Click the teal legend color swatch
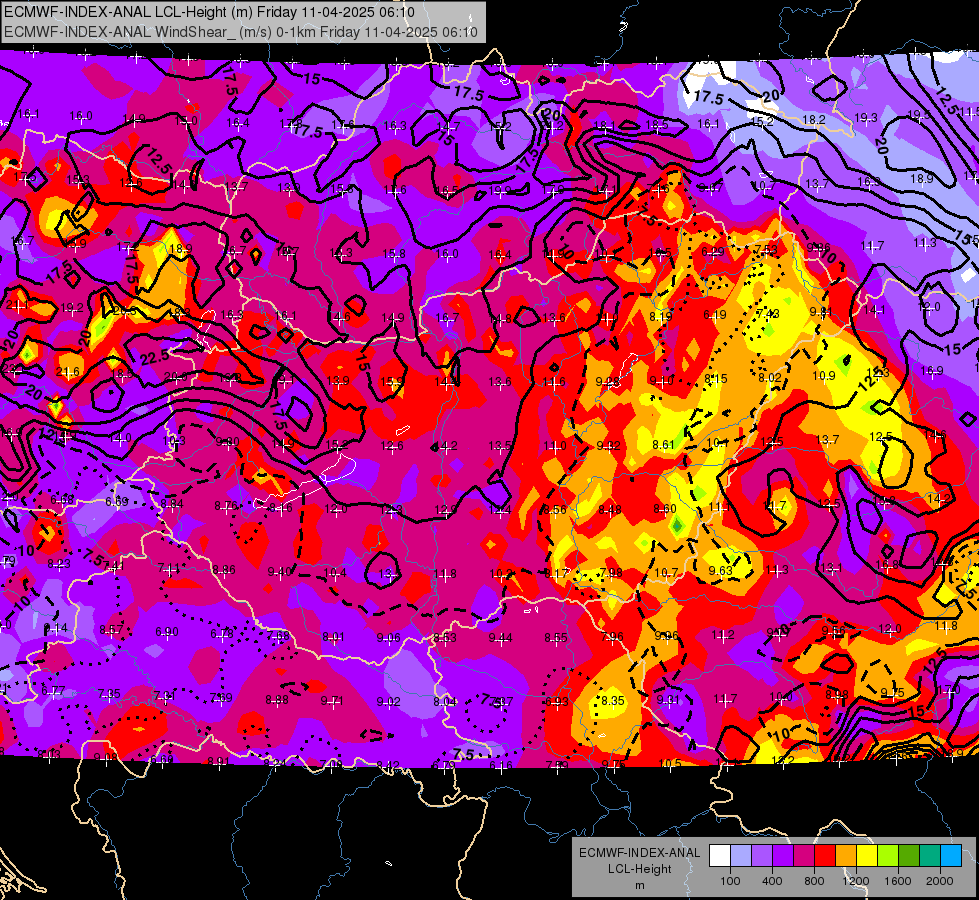Viewport: 979px width, 900px height. [930, 856]
